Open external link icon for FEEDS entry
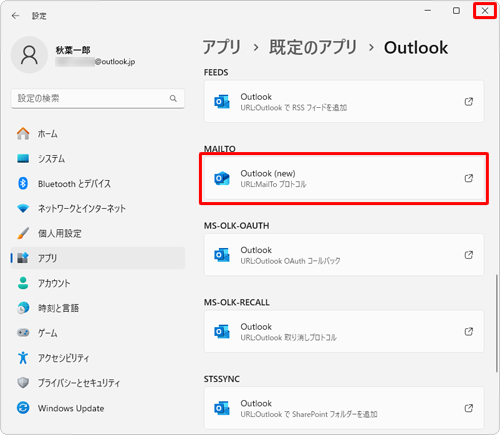The height and width of the screenshot is (435, 500). tap(469, 102)
